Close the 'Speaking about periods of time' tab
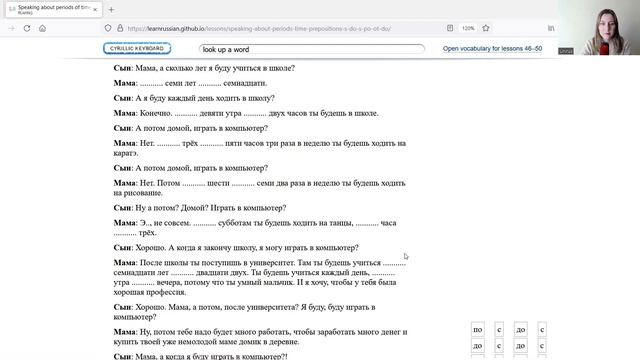This screenshot has height=360, width=640. pyautogui.click(x=95, y=9)
